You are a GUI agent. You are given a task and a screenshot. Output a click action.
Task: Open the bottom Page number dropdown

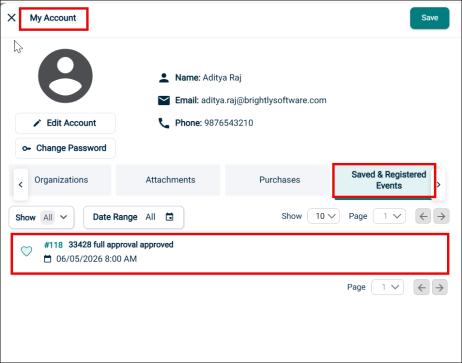point(388,287)
